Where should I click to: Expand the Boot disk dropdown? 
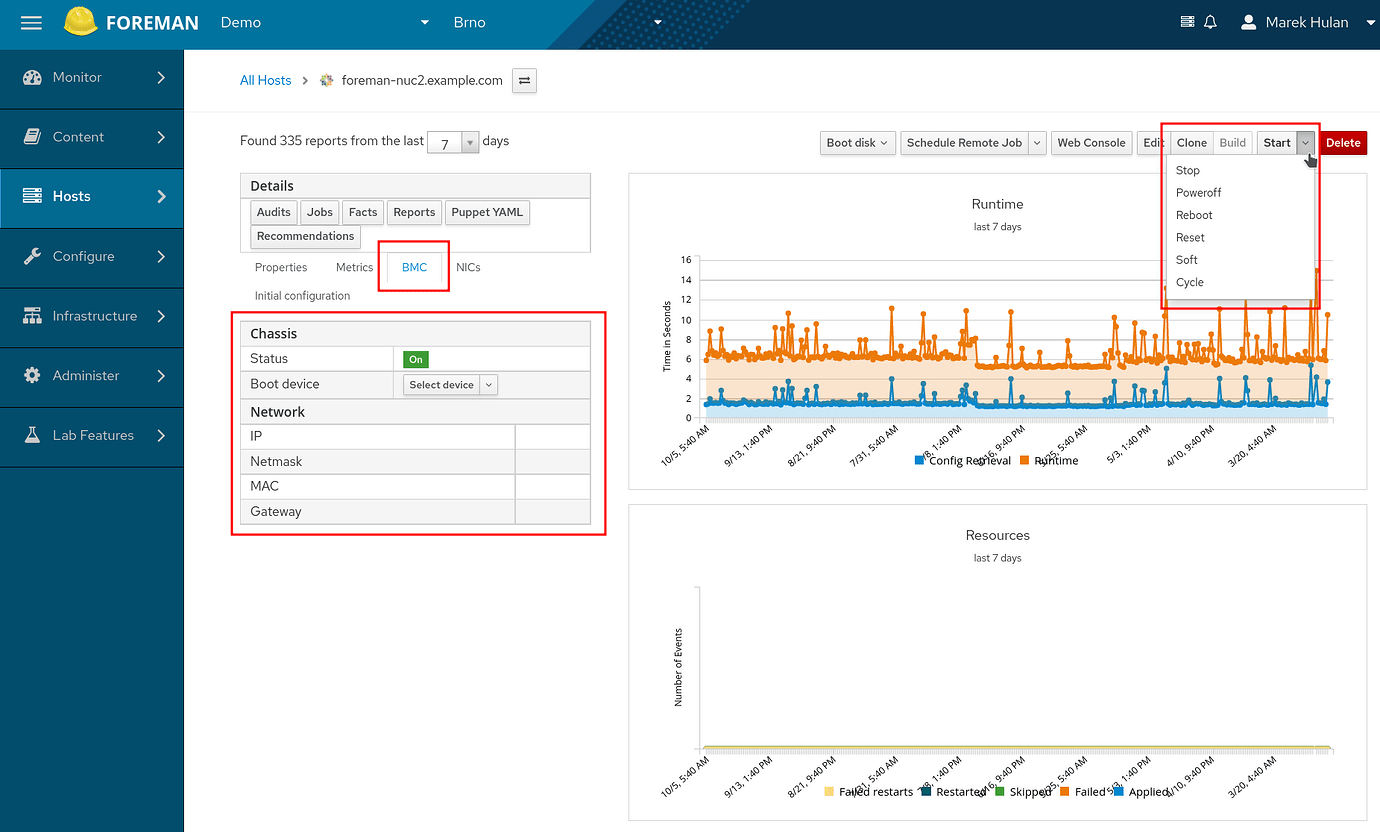pos(856,142)
